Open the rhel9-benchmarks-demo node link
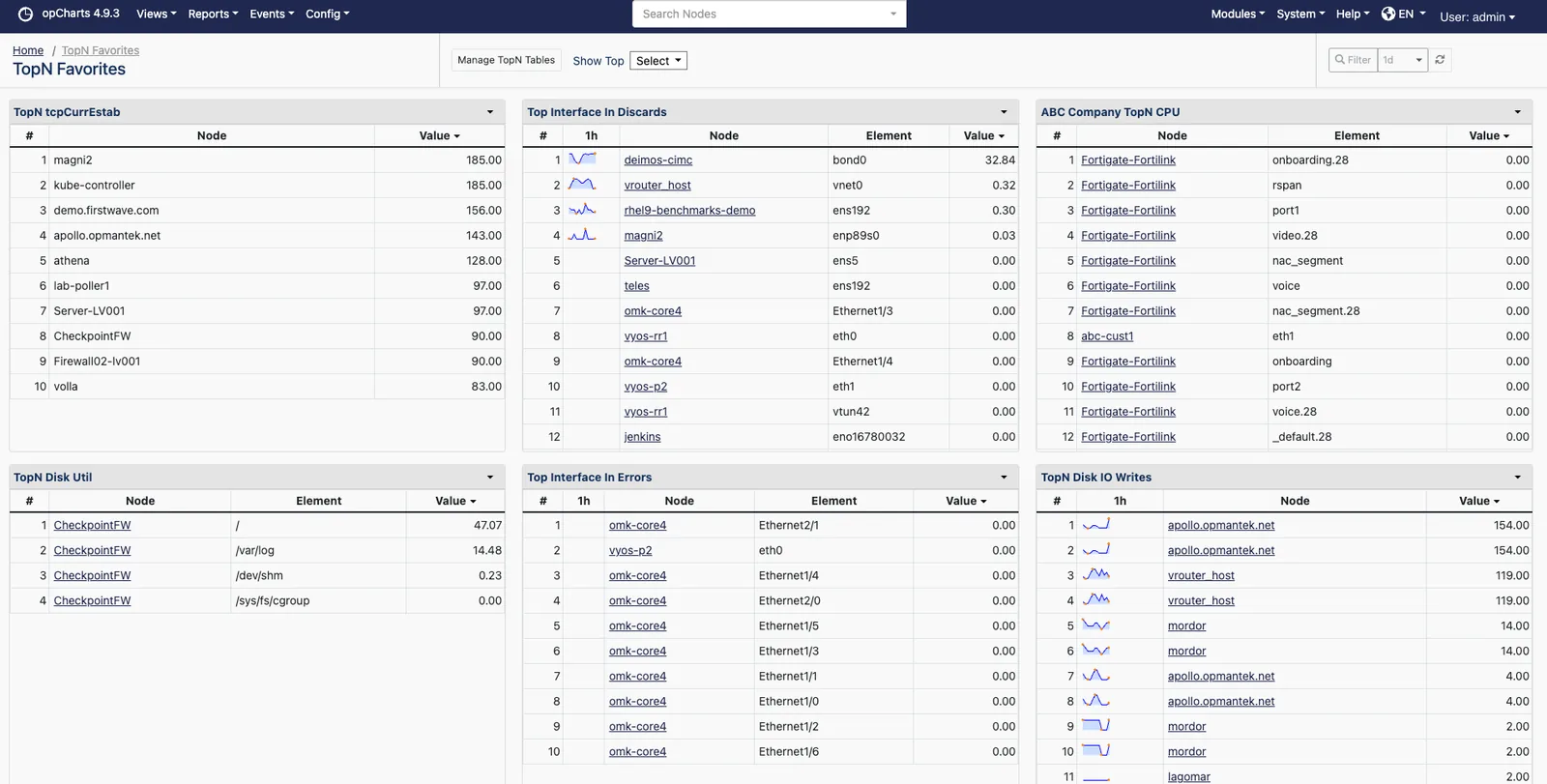 689,210
